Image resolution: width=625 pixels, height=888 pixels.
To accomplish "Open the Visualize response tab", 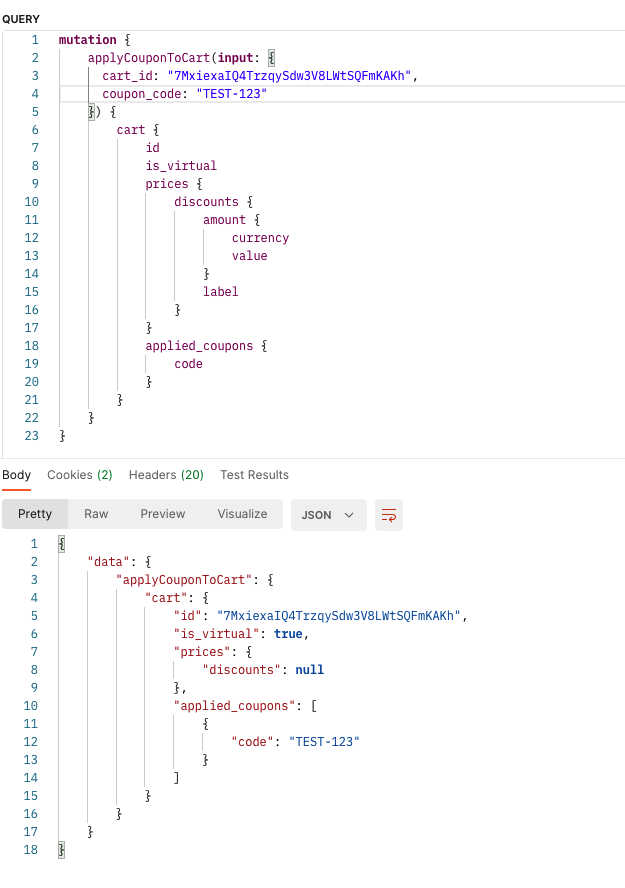I will tap(242, 514).
